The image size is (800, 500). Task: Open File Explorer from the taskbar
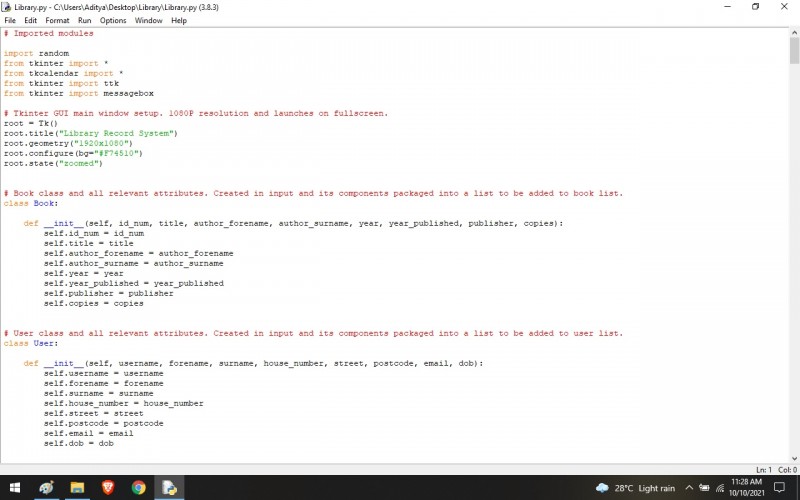pos(77,488)
